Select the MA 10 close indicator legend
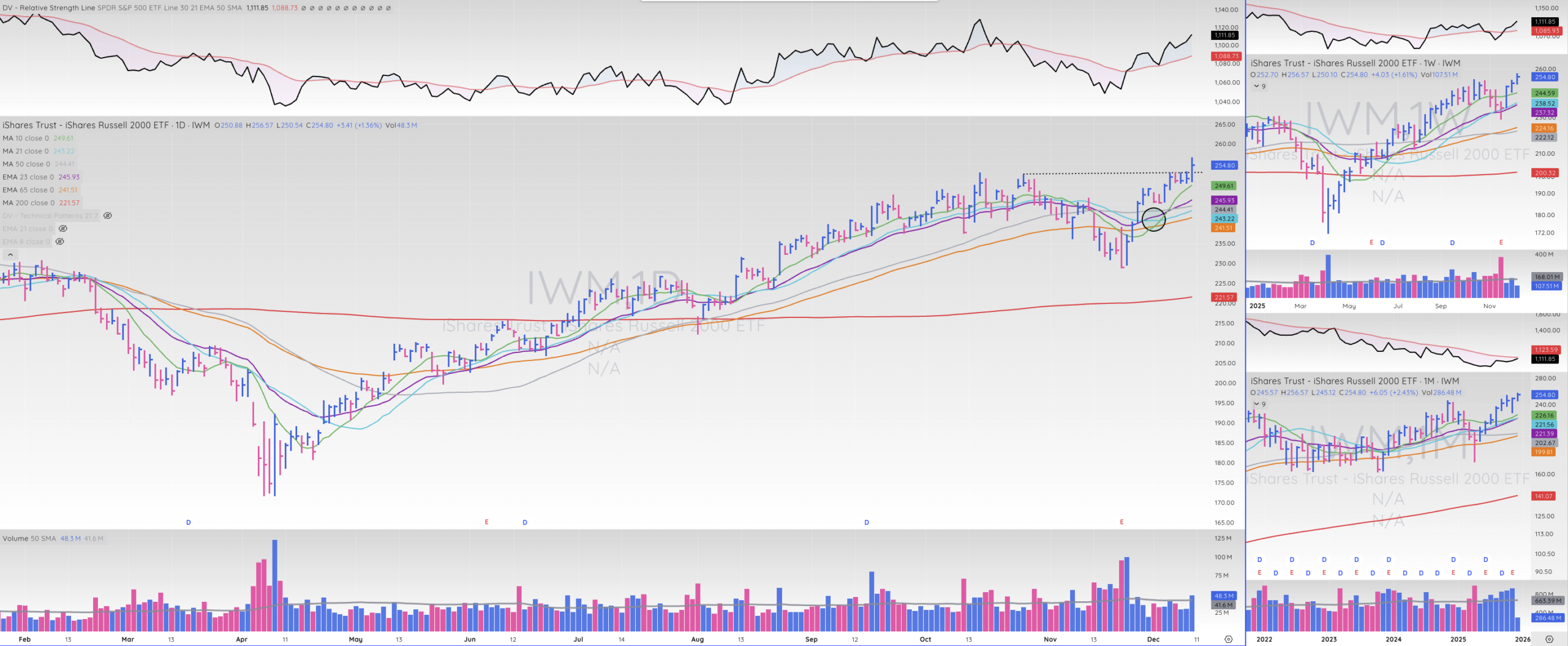 pyautogui.click(x=26, y=139)
